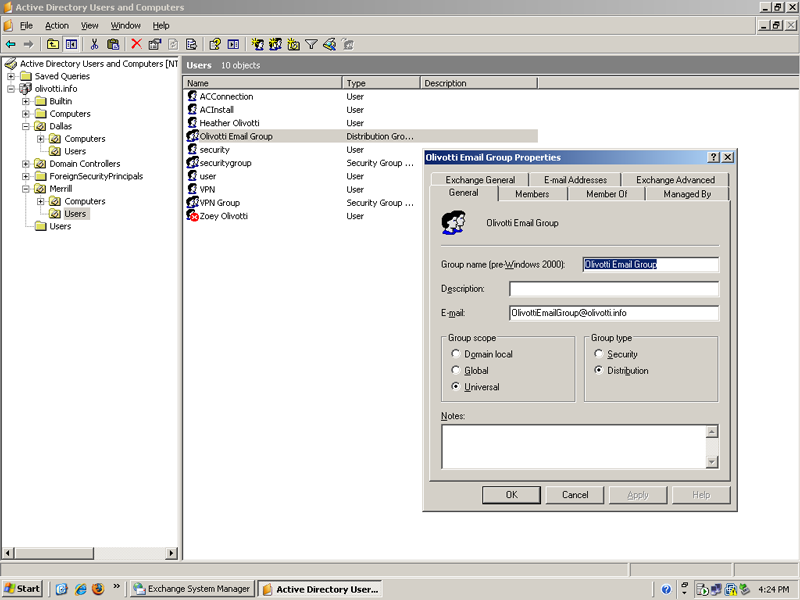Click the Show/Hide Action Pane icon
800x600 pixels.
click(x=233, y=44)
